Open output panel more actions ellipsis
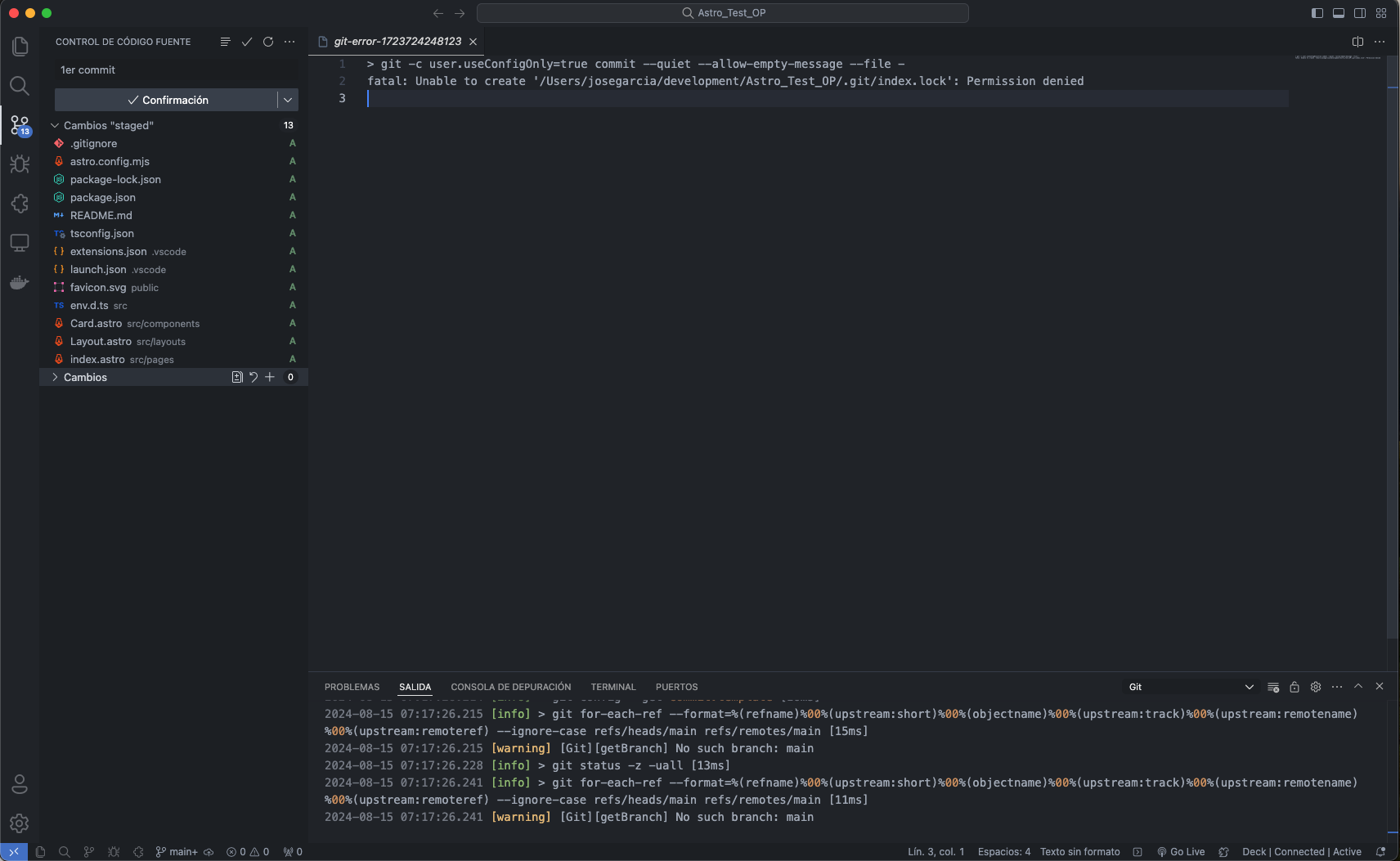 tap(1337, 687)
